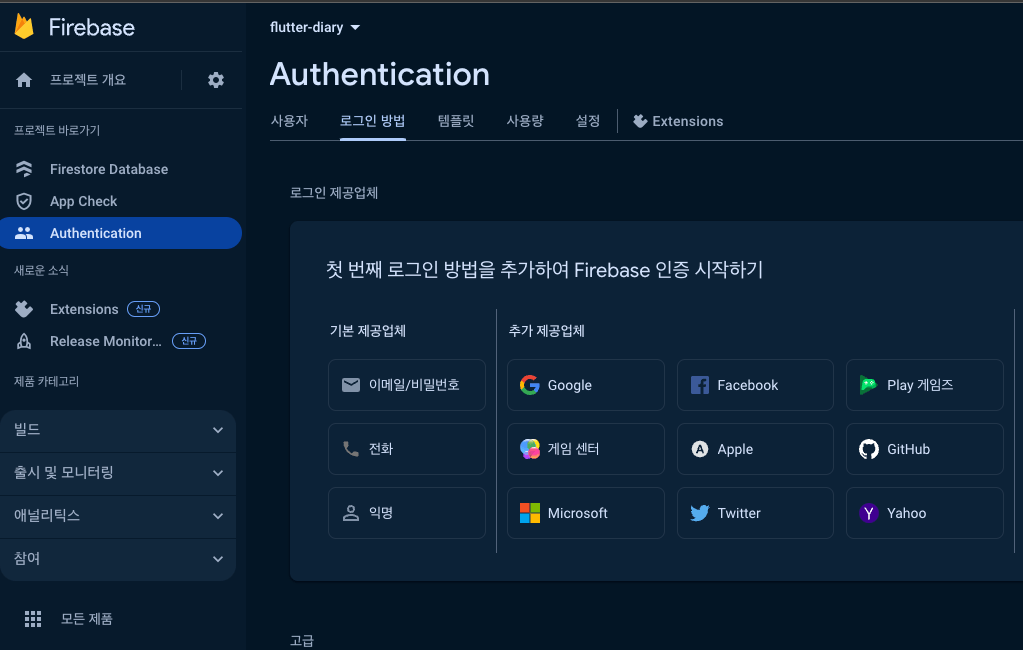Expand the 빌드 category

(x=118, y=430)
